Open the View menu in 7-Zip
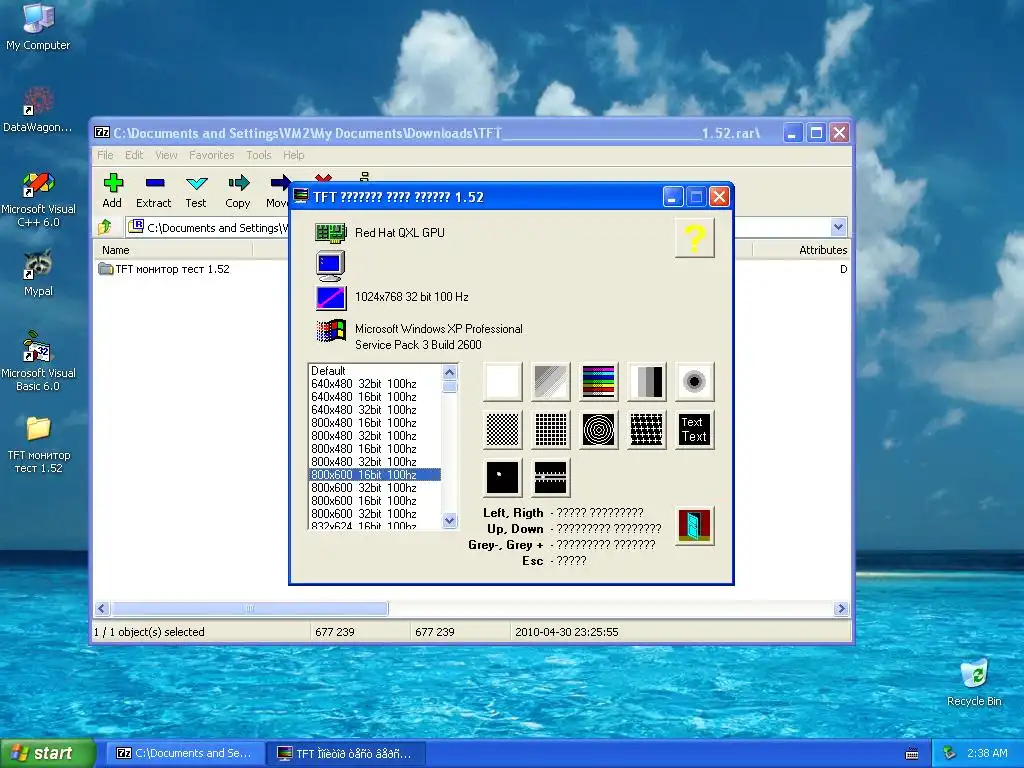Screen dimensions: 1024x768 pyautogui.click(x=166, y=155)
